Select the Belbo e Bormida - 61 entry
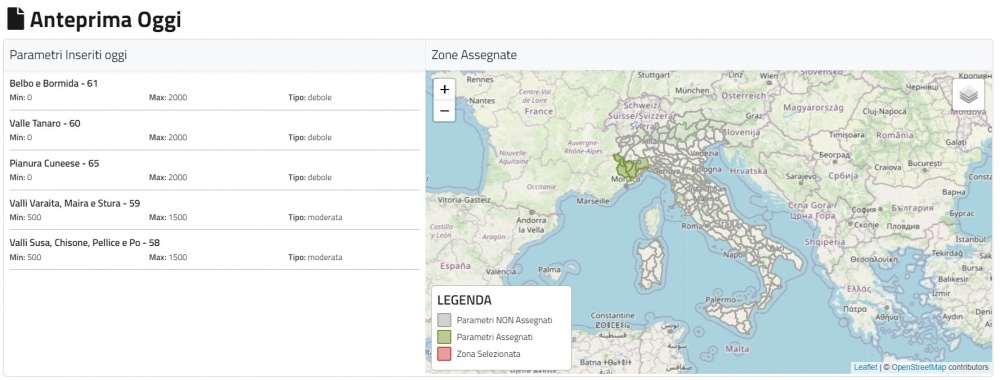Viewport: 1000px width, 380px height. pos(214,91)
